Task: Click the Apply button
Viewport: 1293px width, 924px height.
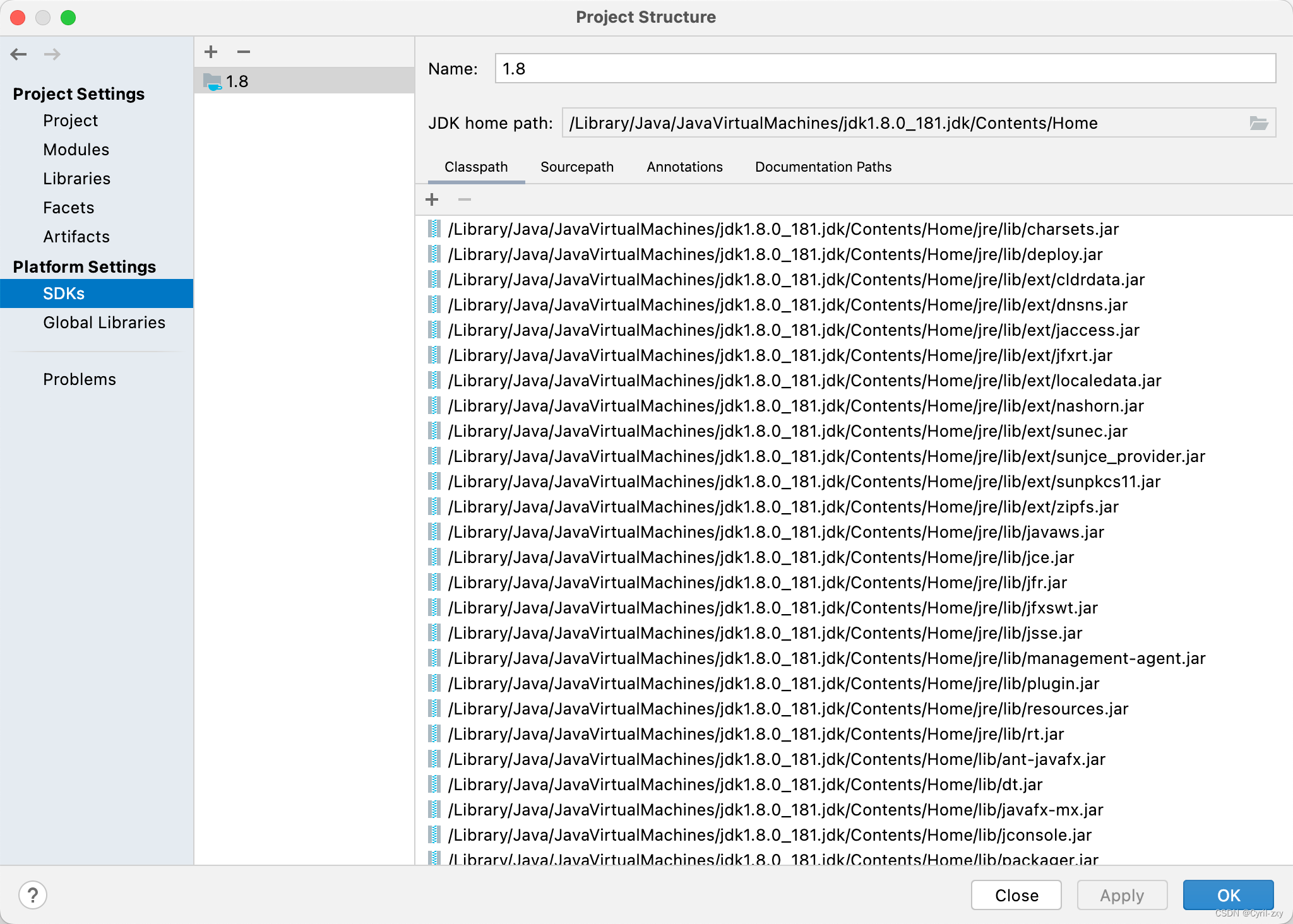Action: [x=1122, y=894]
